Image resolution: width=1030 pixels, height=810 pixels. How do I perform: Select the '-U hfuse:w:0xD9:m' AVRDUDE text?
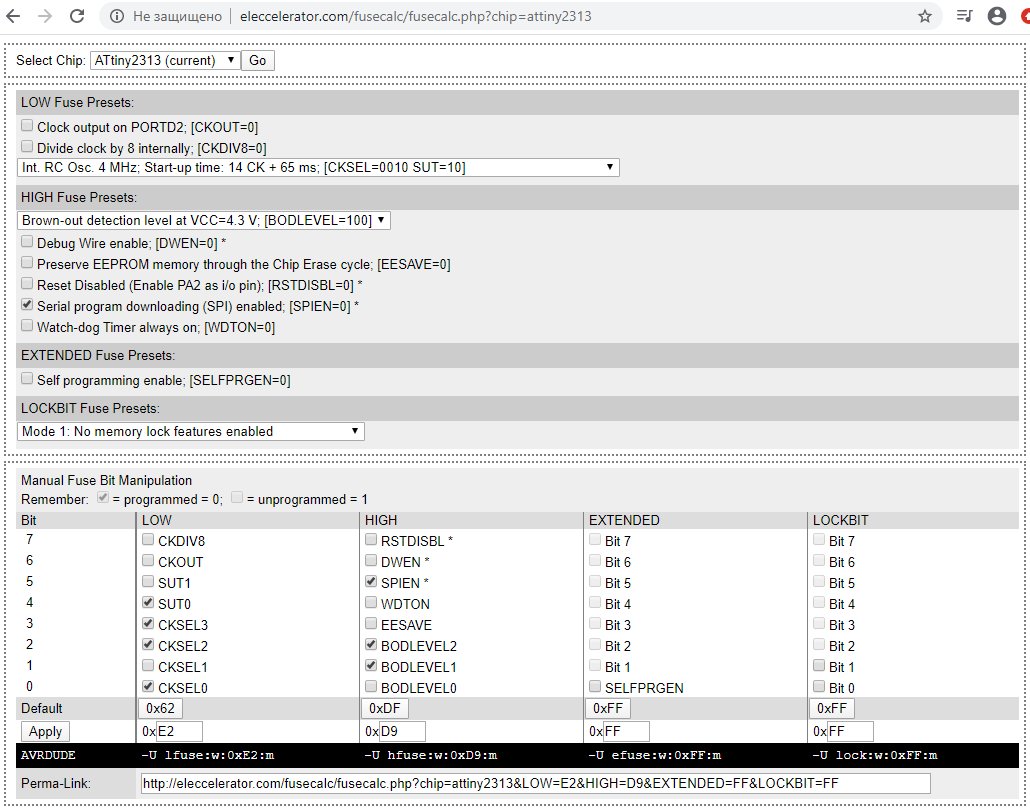431,755
